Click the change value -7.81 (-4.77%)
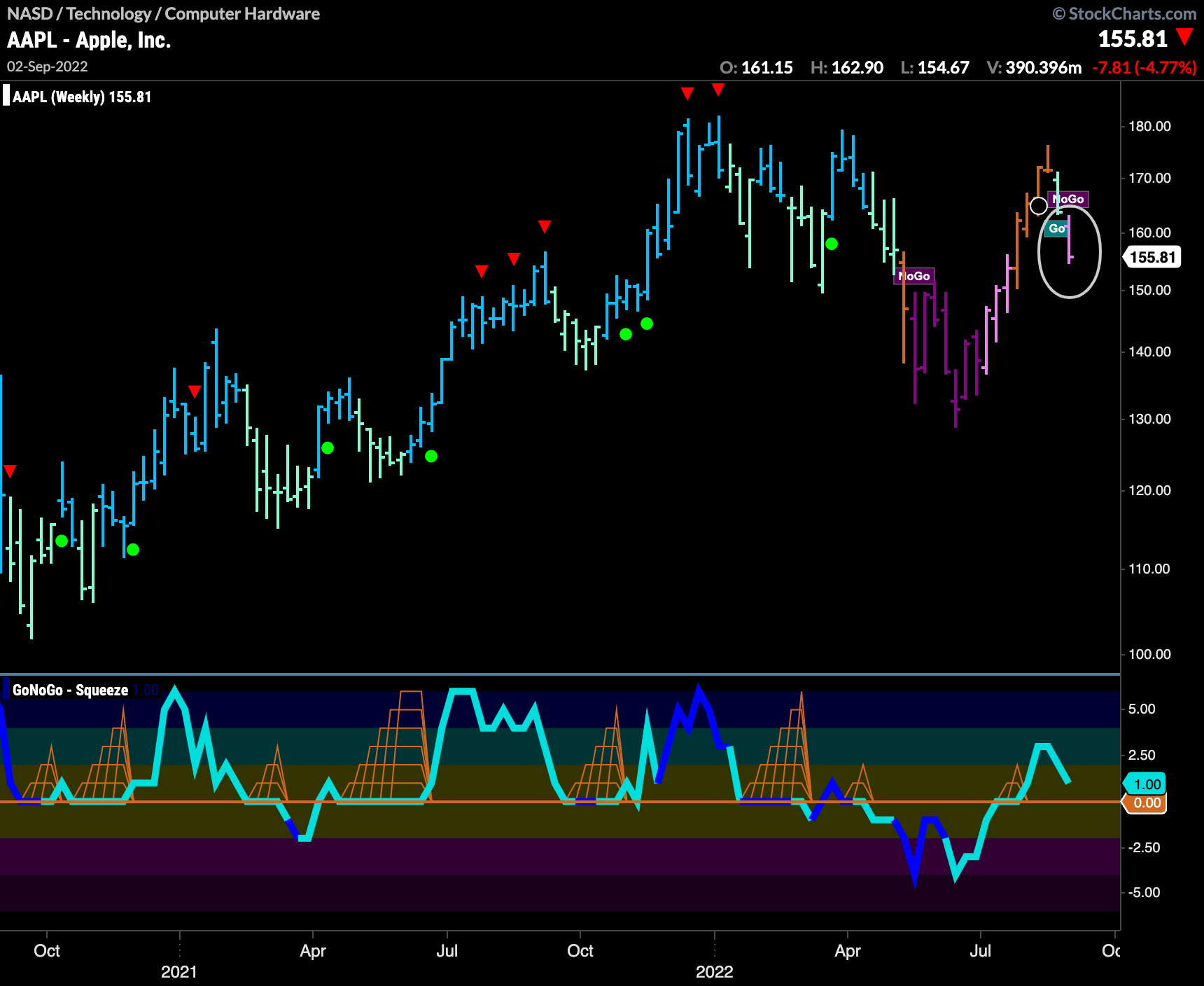1204x986 pixels. click(x=1144, y=67)
